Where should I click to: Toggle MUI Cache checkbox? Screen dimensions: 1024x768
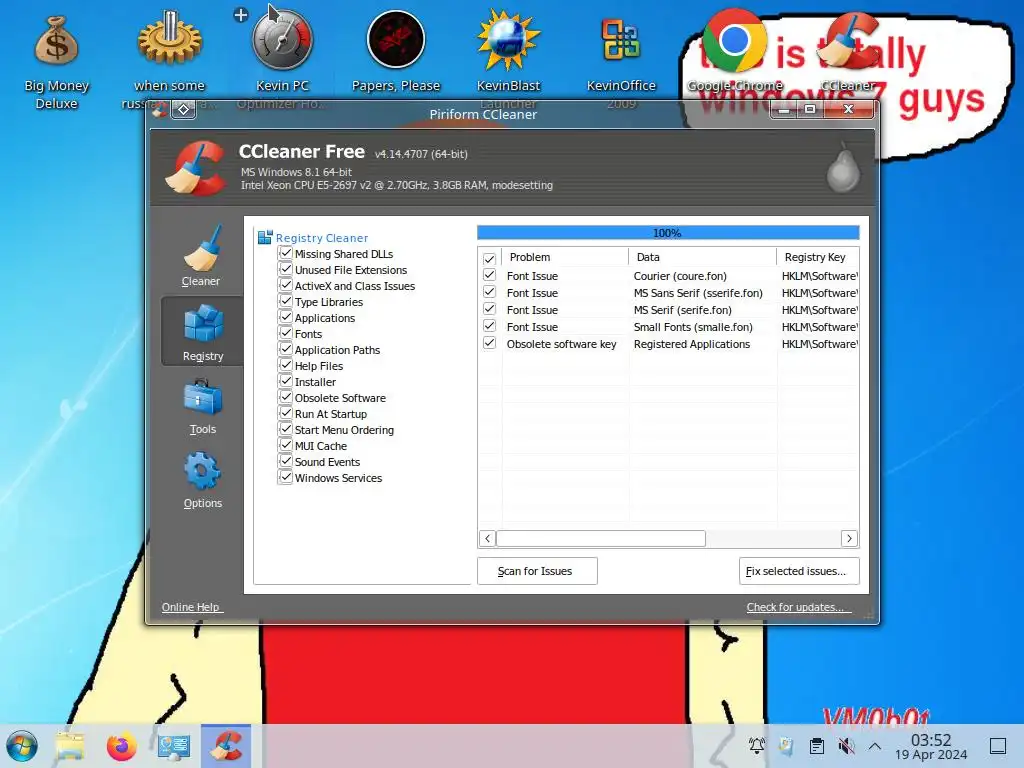pyautogui.click(x=285, y=445)
